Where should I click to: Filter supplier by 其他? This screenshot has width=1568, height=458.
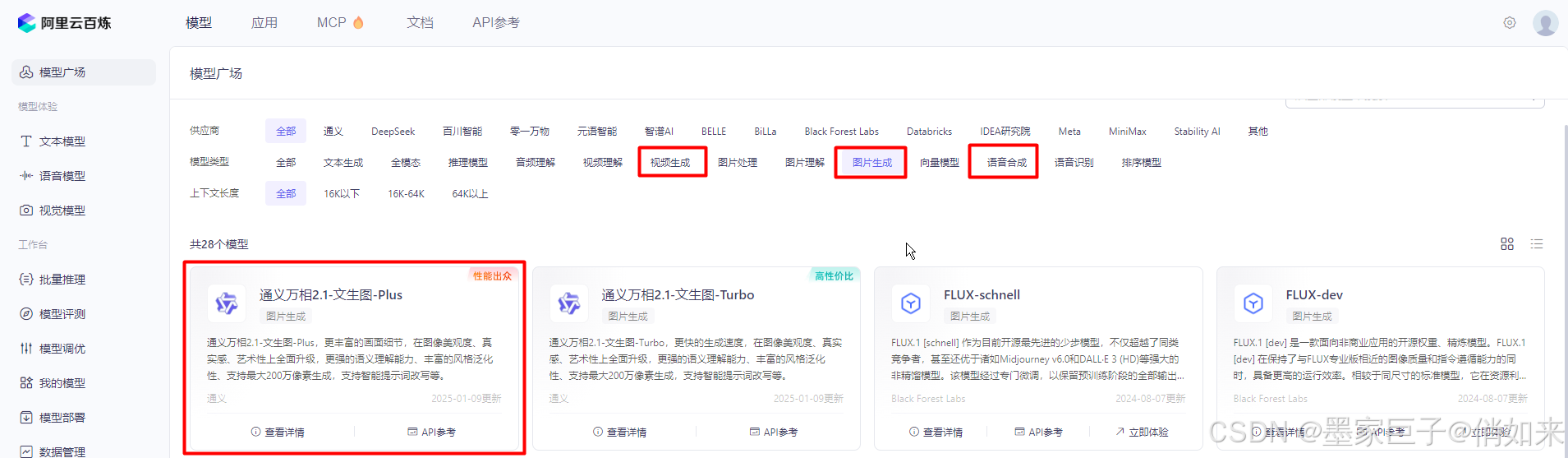pos(1258,132)
